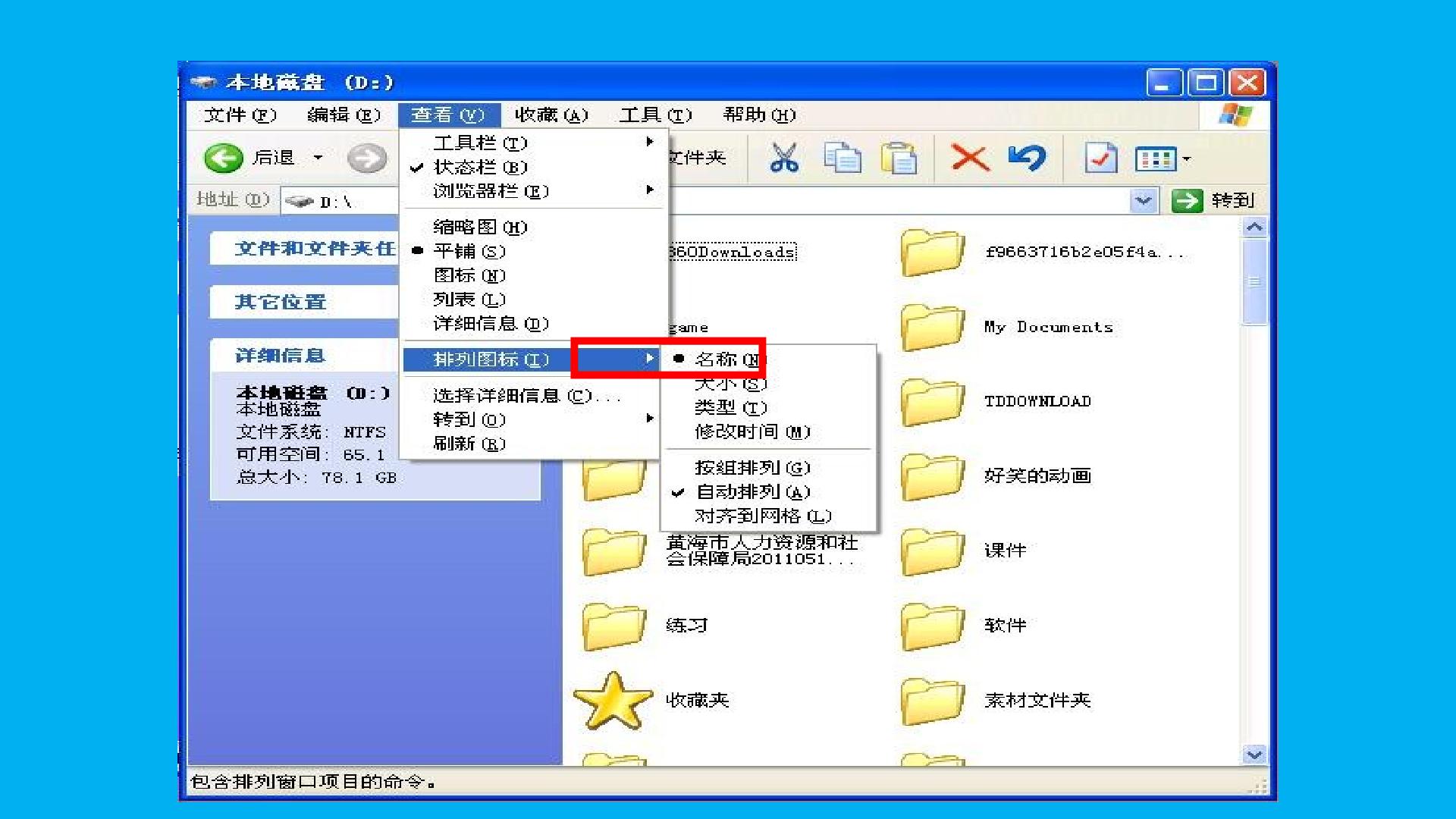Expand 工具栏 submenu
This screenshot has height=819, width=1456.
coord(534,143)
